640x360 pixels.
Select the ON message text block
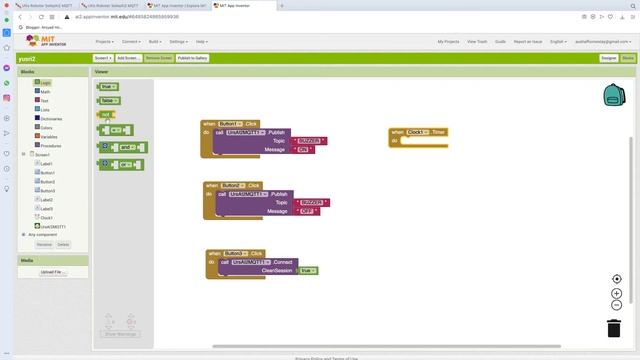303,150
